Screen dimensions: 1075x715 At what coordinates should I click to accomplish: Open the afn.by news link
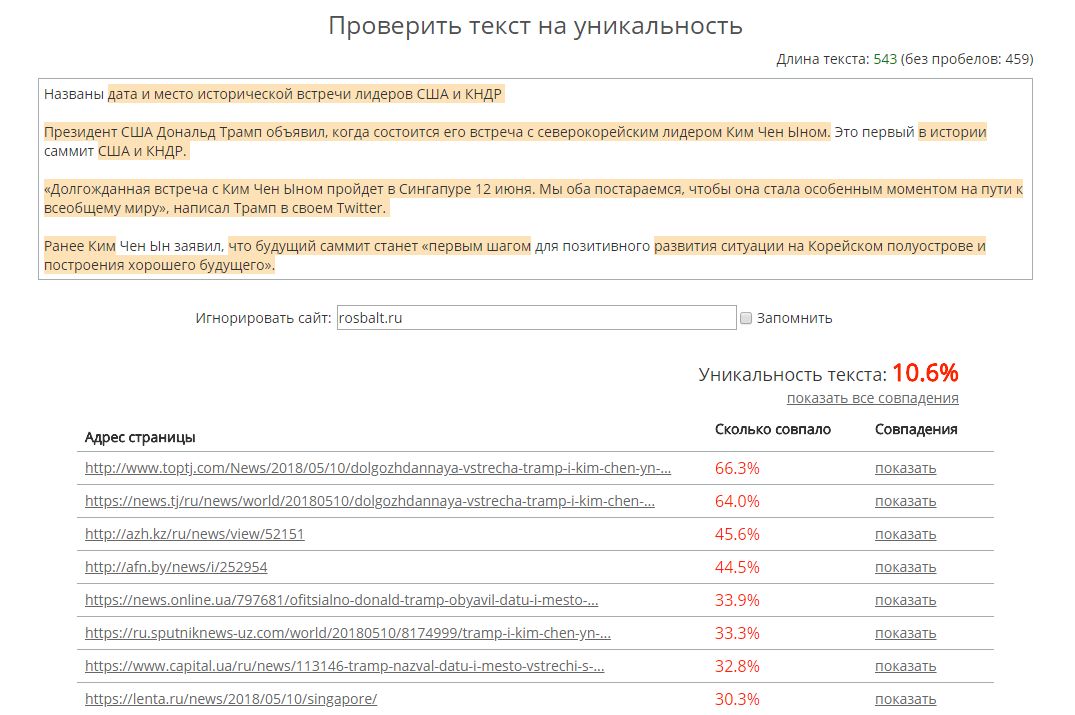(x=176, y=567)
